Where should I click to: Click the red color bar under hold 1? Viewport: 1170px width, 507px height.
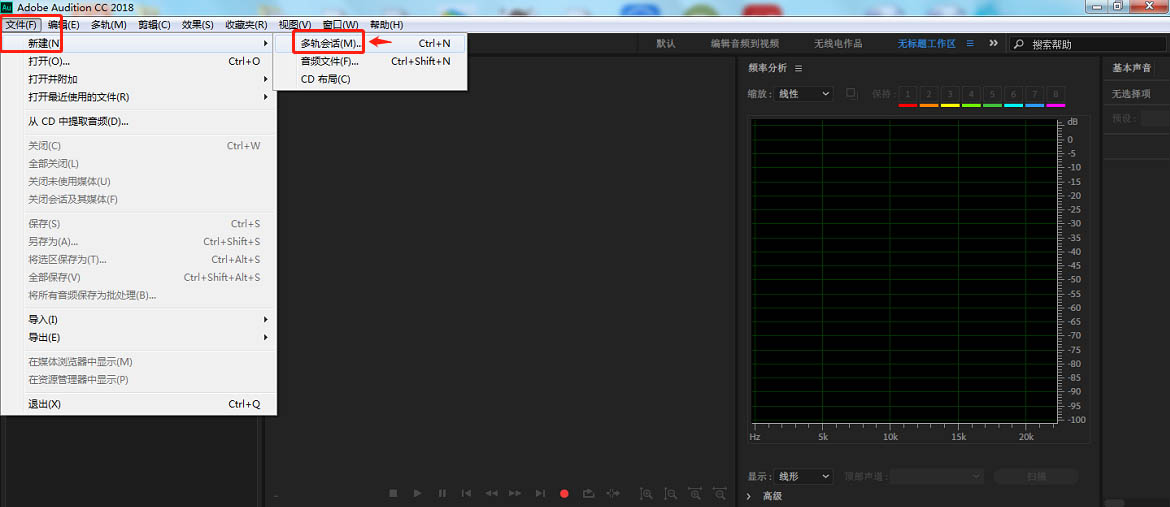coord(907,105)
